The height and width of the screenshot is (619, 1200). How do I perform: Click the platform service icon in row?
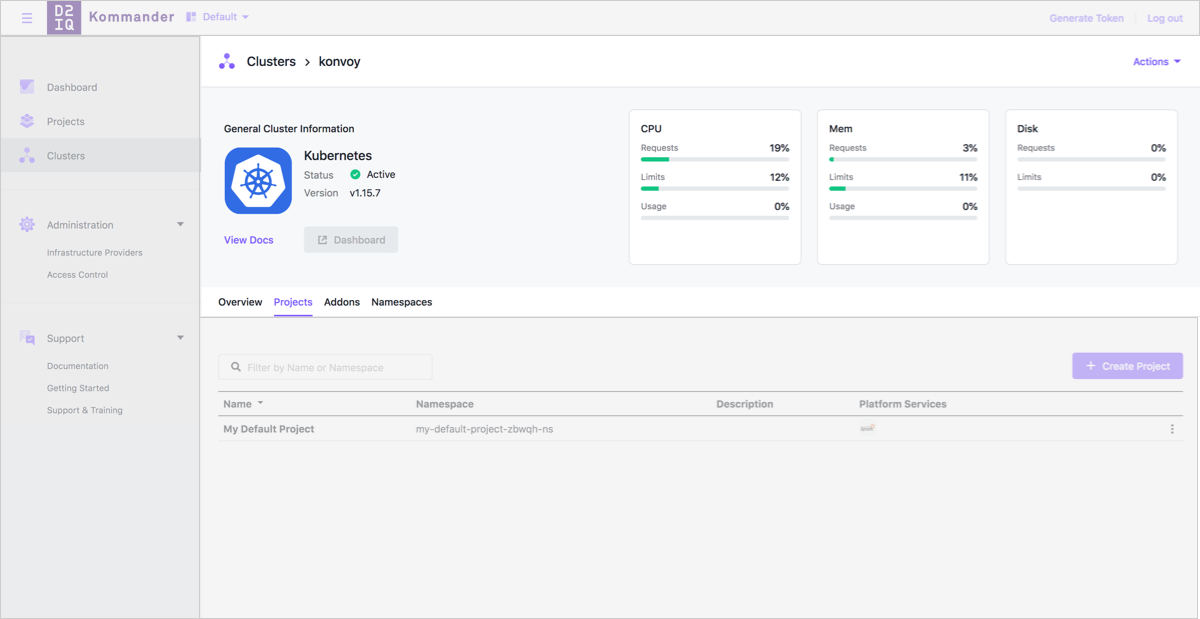867,428
